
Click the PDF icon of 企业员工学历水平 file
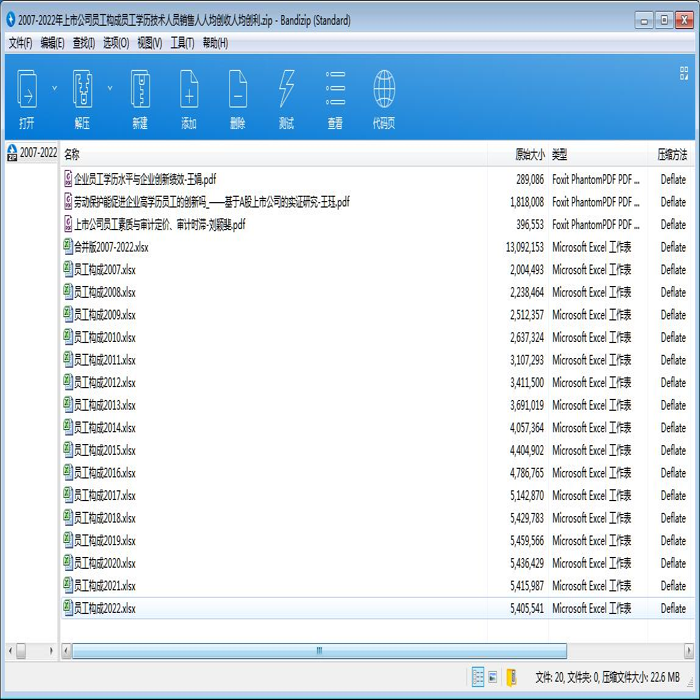point(67,179)
